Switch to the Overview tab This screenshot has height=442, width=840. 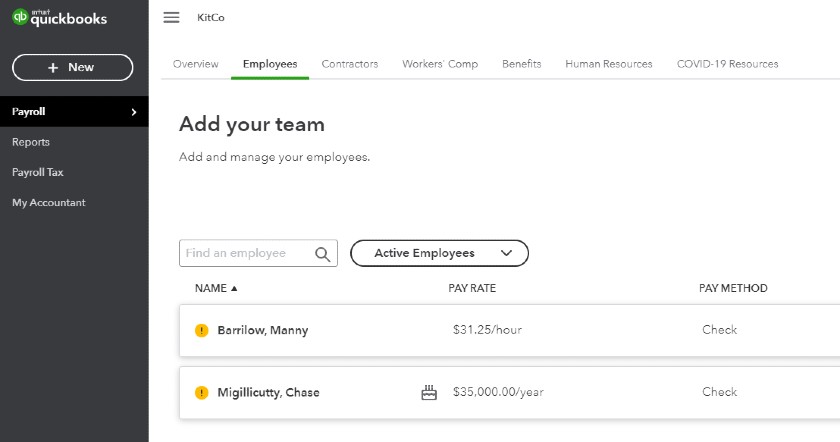[196, 64]
